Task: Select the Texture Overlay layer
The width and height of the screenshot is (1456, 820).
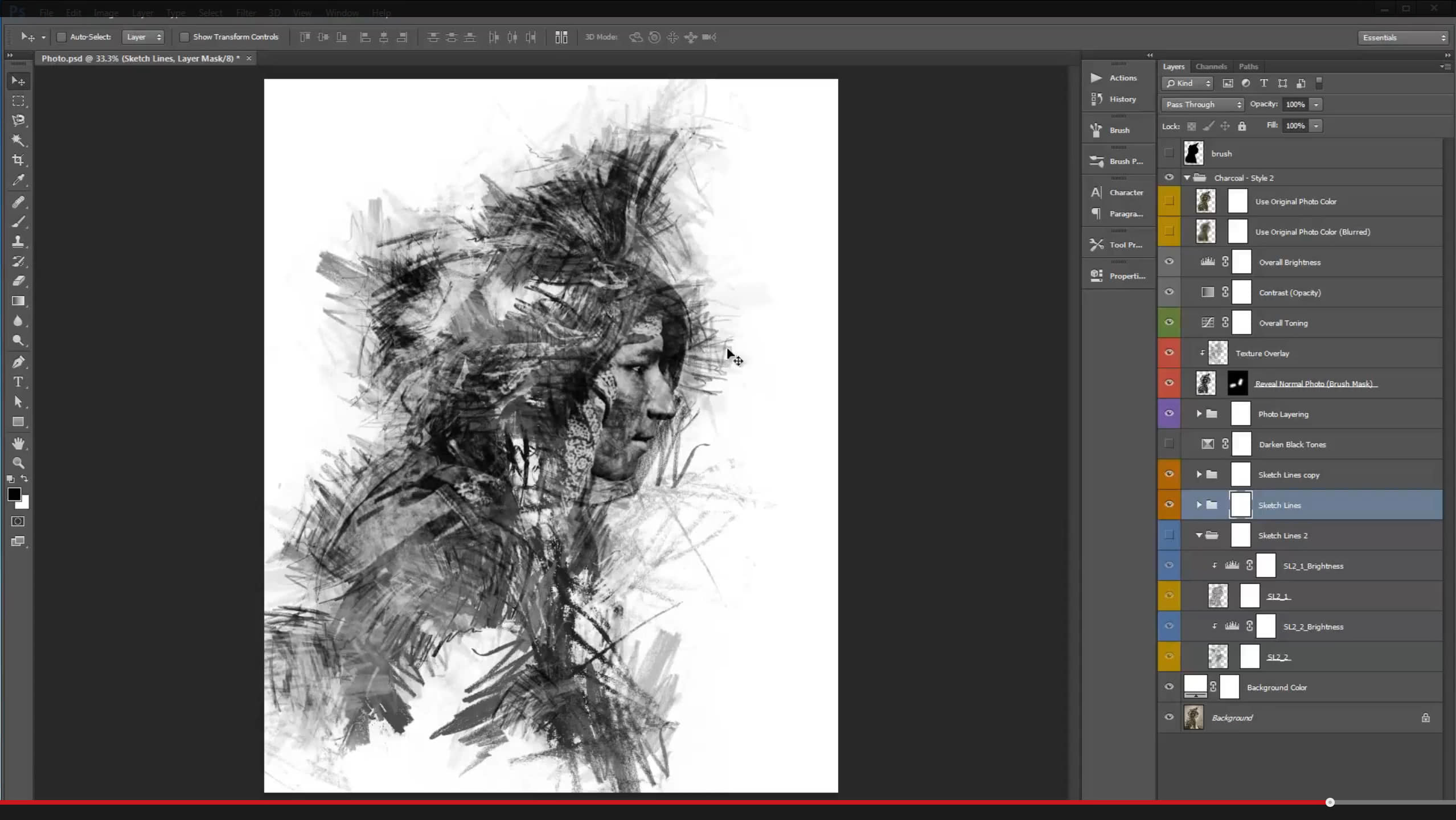Action: click(x=1262, y=353)
